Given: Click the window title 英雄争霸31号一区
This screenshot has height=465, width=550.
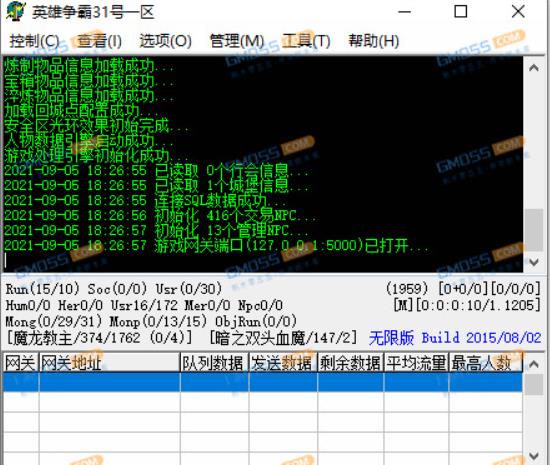Looking at the screenshot, I should click(x=93, y=12).
